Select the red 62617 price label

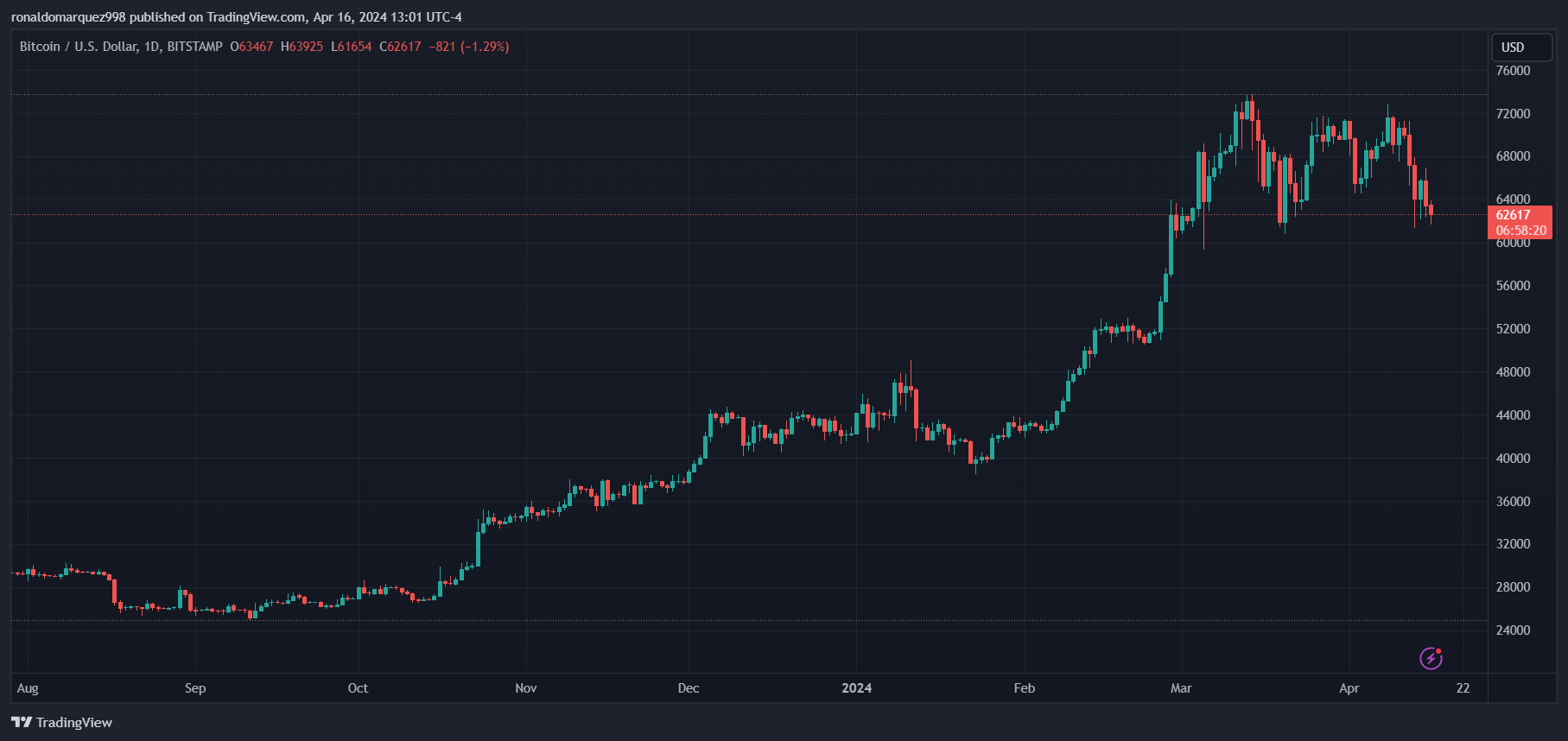coord(1512,214)
